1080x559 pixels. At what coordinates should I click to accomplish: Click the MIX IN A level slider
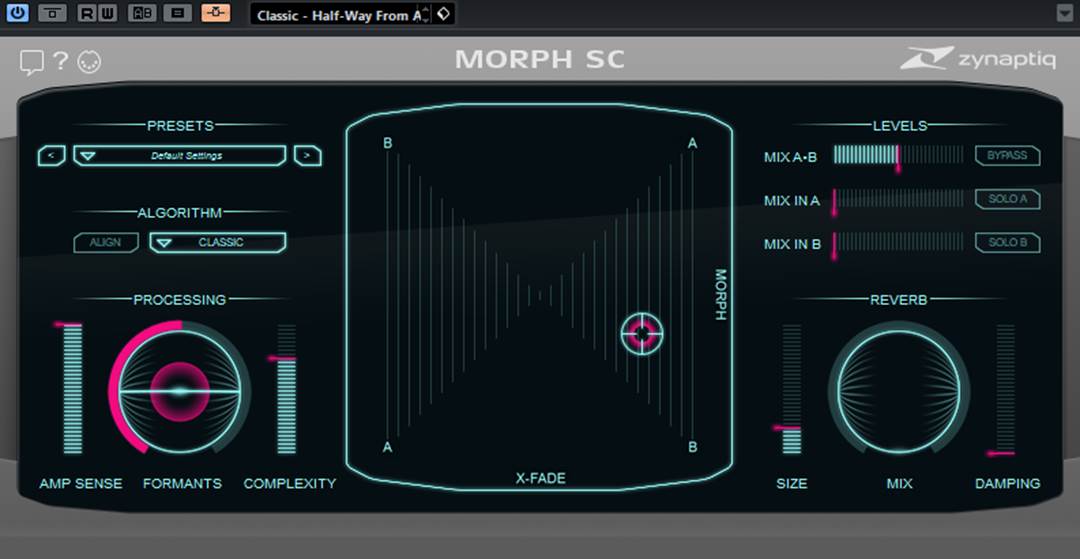coord(898,200)
